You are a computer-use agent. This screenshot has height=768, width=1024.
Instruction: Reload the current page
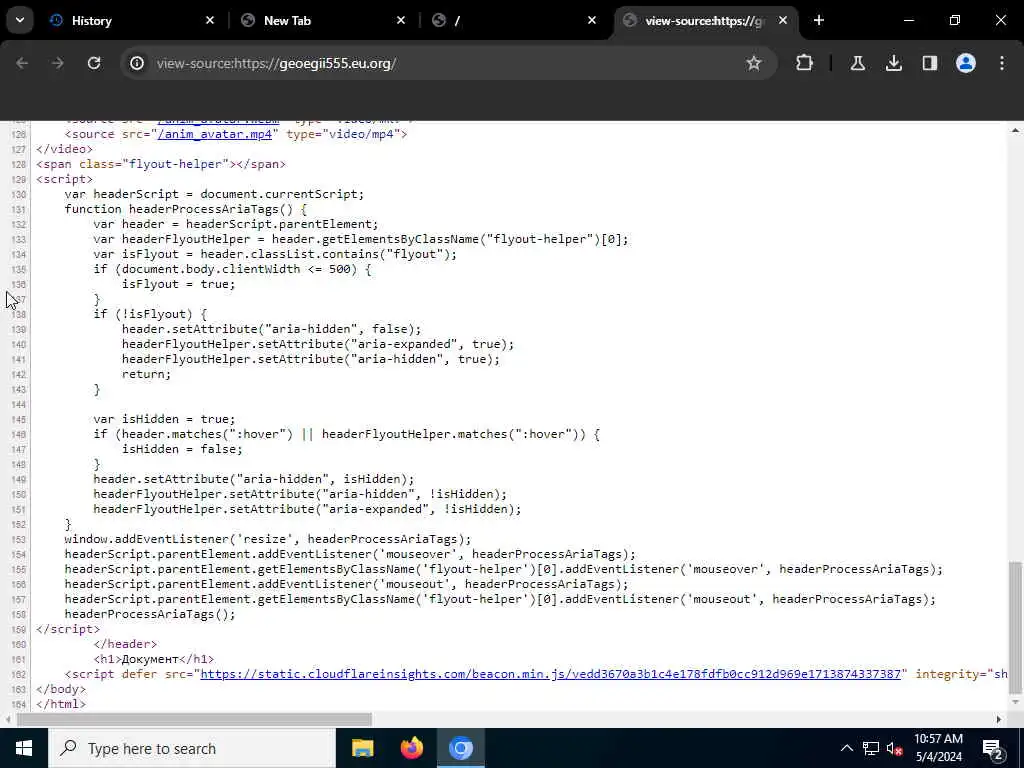(x=94, y=63)
